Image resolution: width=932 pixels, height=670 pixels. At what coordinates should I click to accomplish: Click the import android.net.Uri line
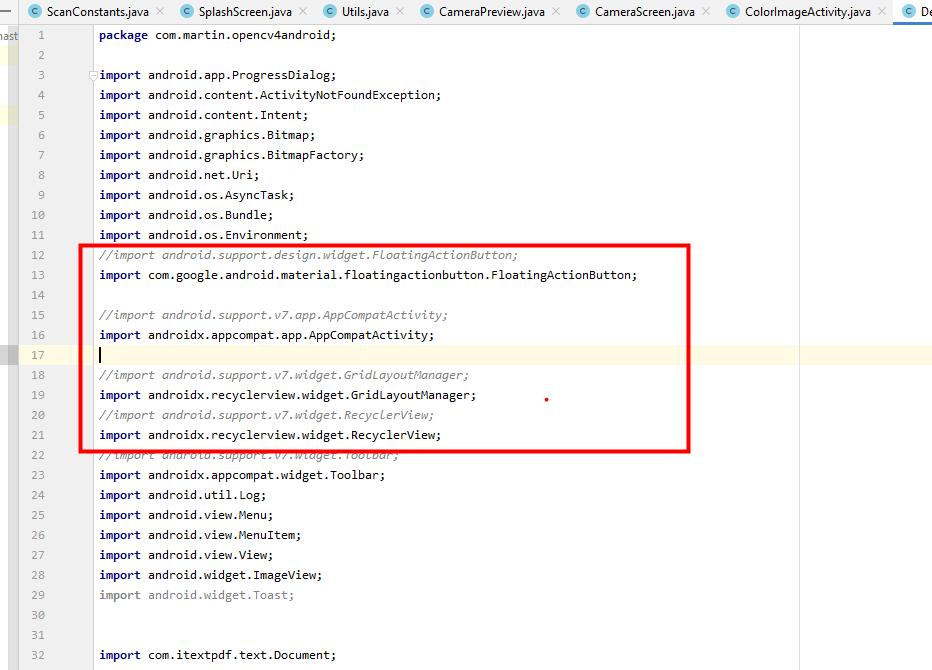[179, 175]
